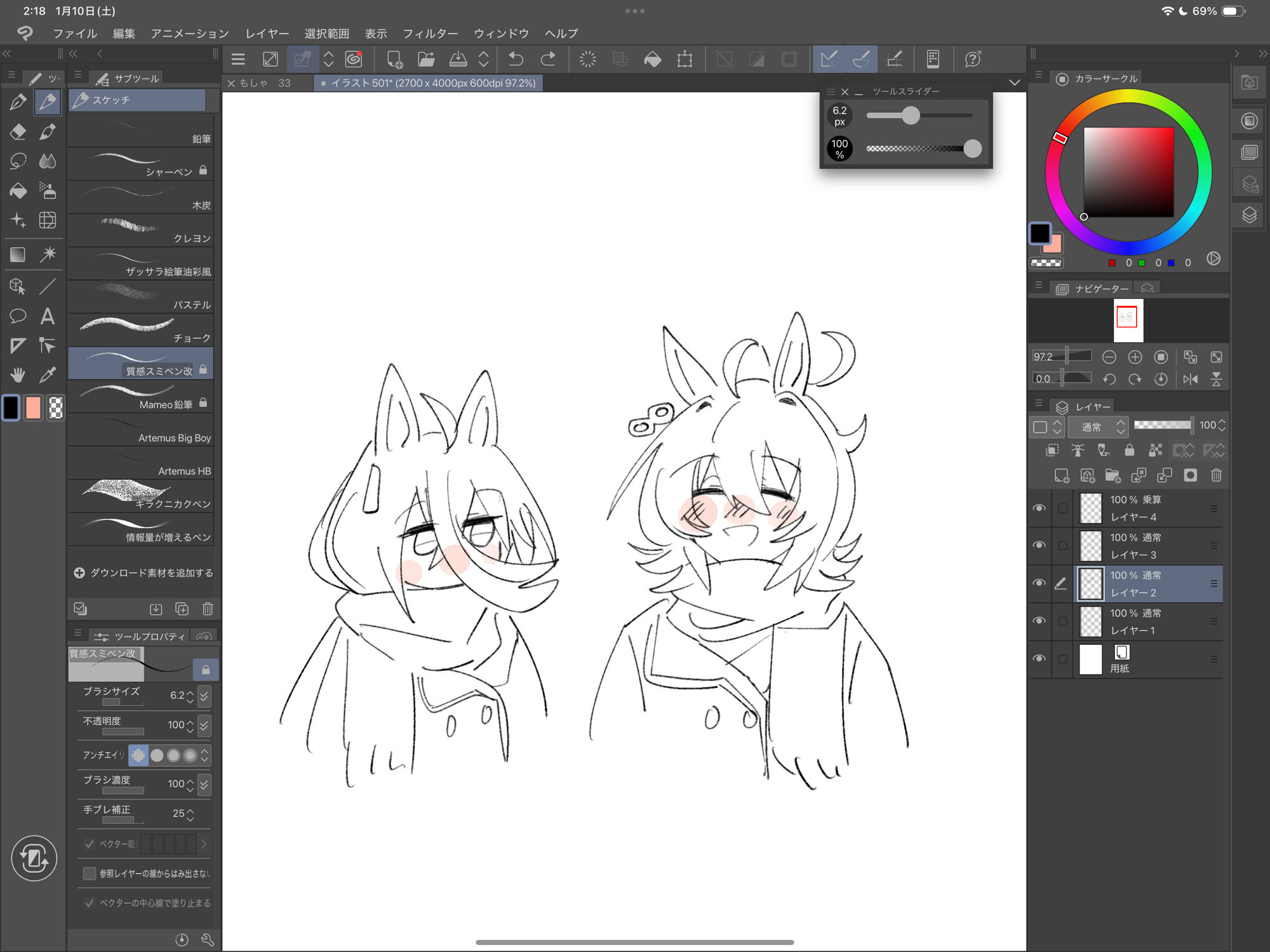Expand brush size dynamics dropdown beside 6.2
The width and height of the screenshot is (1270, 952).
coord(204,696)
